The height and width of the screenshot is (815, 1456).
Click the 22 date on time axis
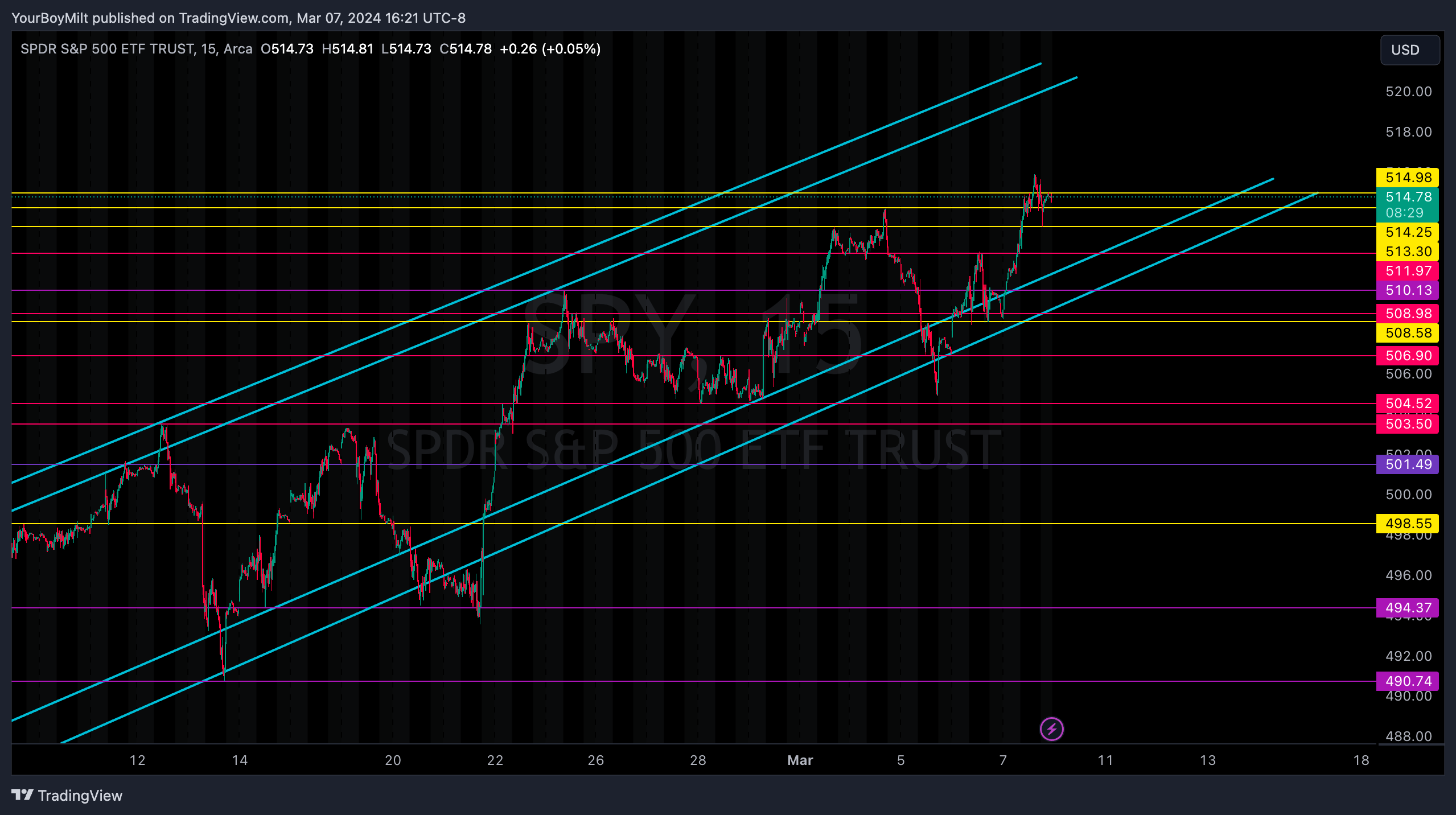click(x=495, y=760)
